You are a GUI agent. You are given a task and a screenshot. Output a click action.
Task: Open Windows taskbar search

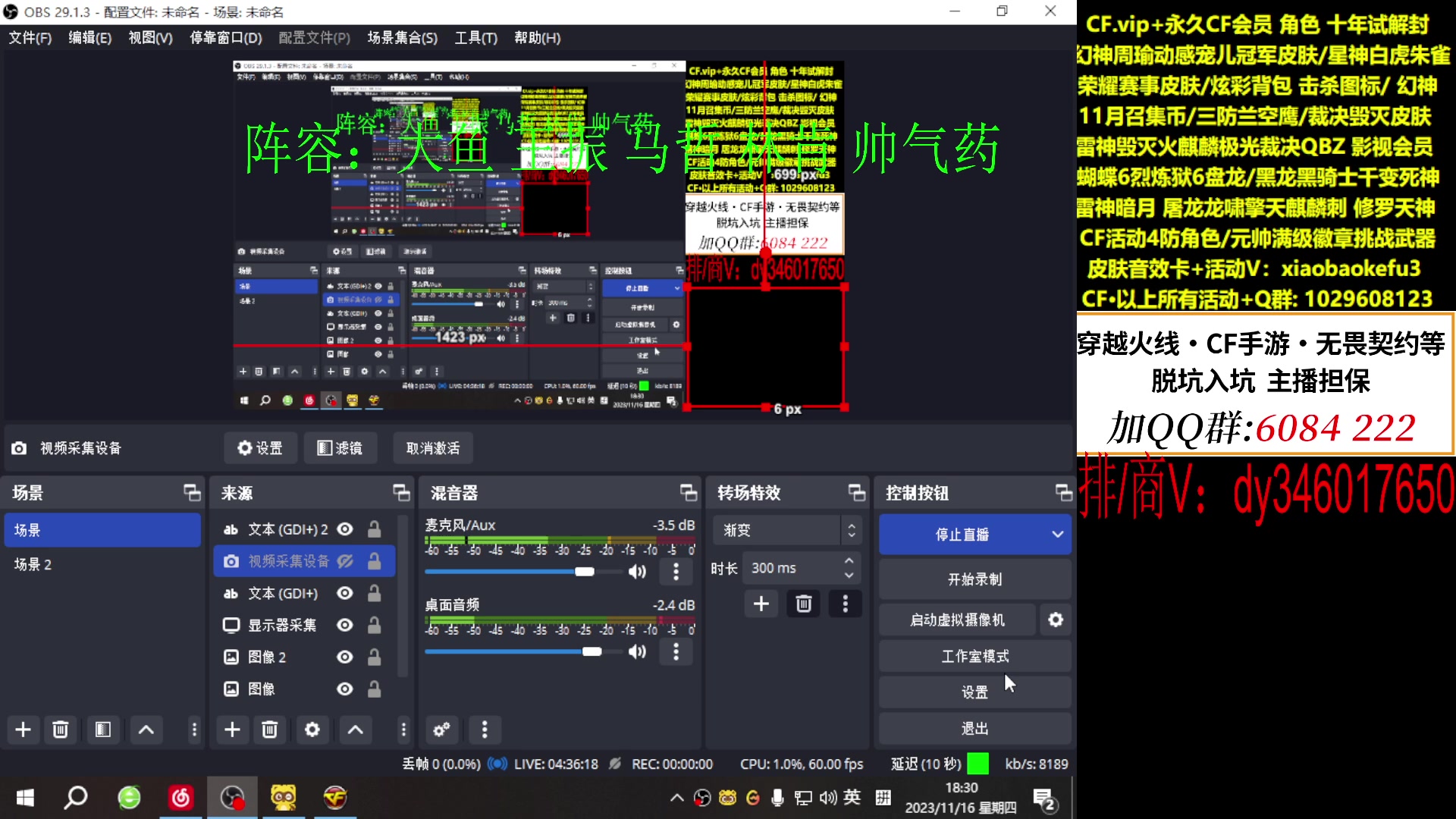[75, 798]
